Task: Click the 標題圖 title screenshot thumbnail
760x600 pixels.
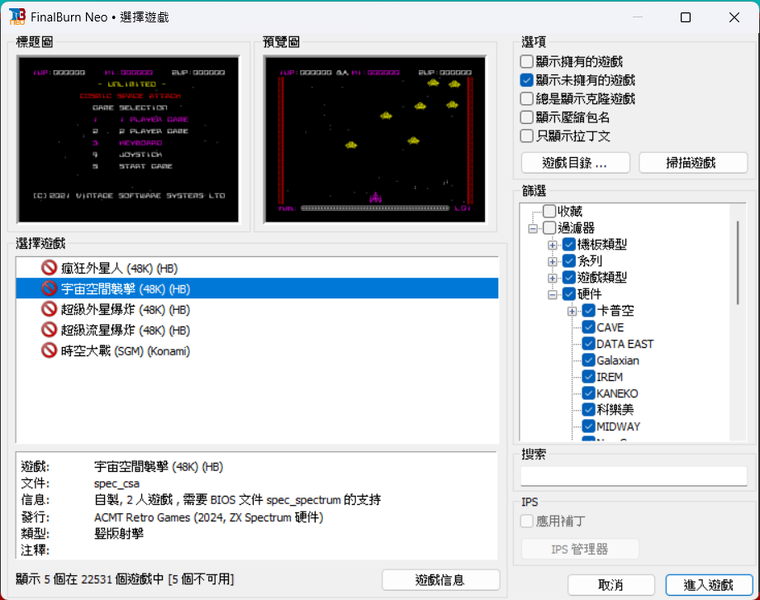Action: [128, 139]
